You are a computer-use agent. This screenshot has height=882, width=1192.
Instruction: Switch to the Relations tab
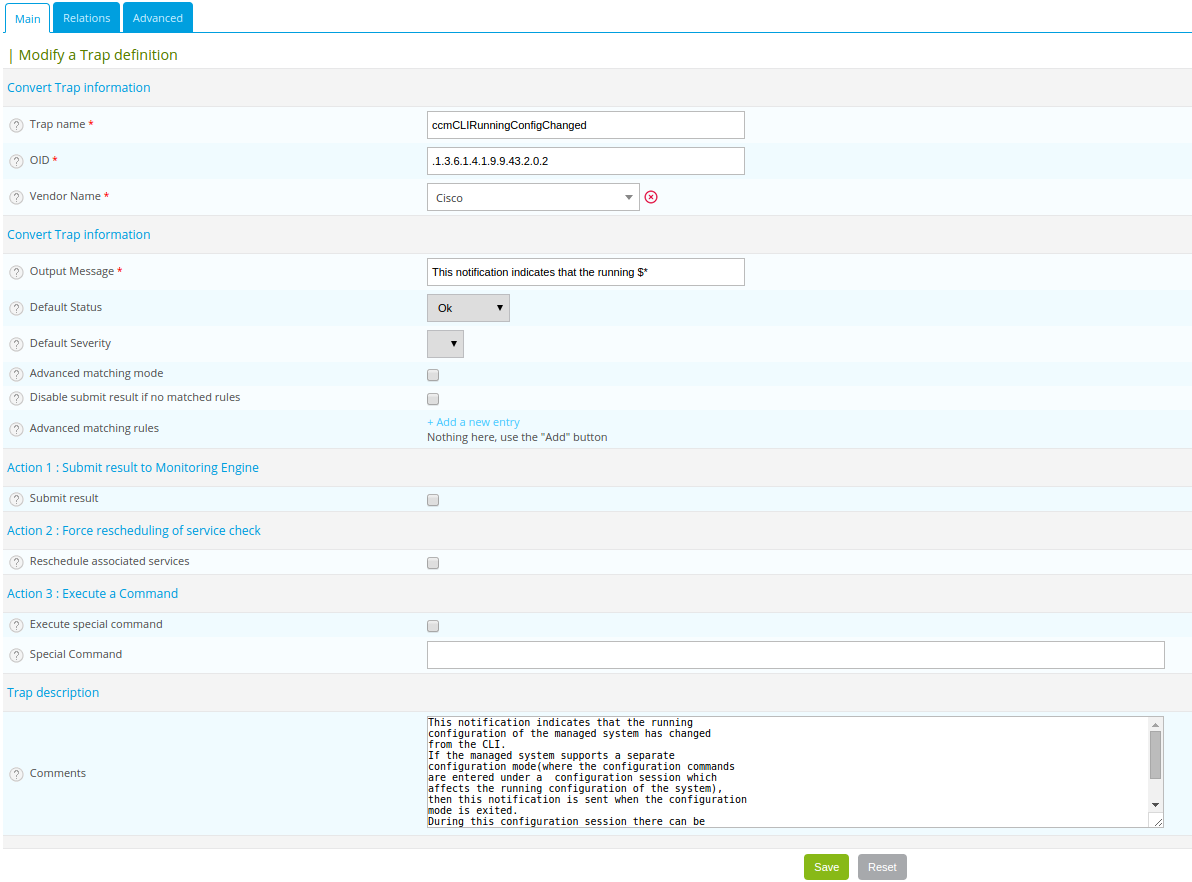pos(86,18)
